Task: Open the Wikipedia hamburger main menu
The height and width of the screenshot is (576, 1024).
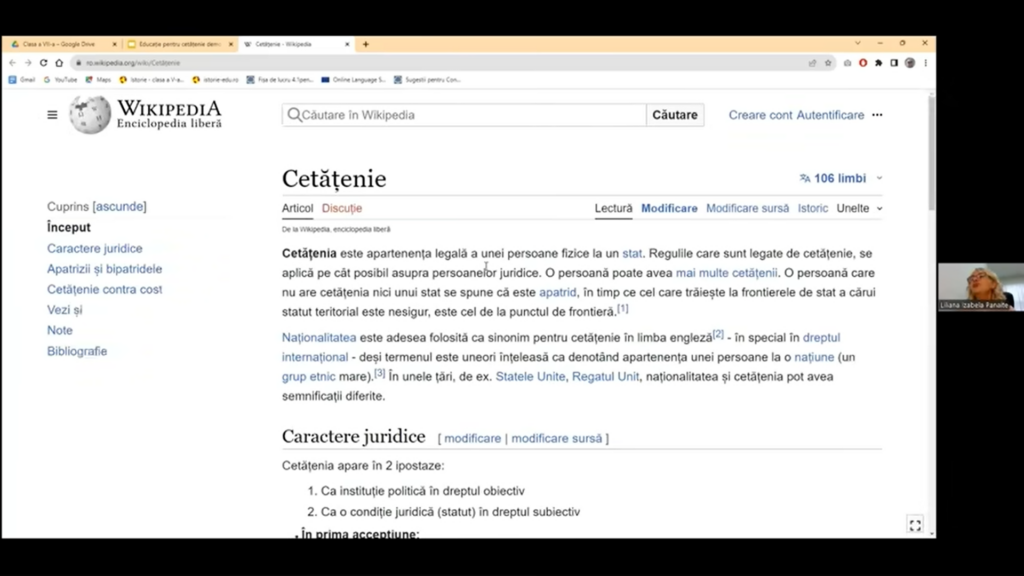Action: point(52,115)
